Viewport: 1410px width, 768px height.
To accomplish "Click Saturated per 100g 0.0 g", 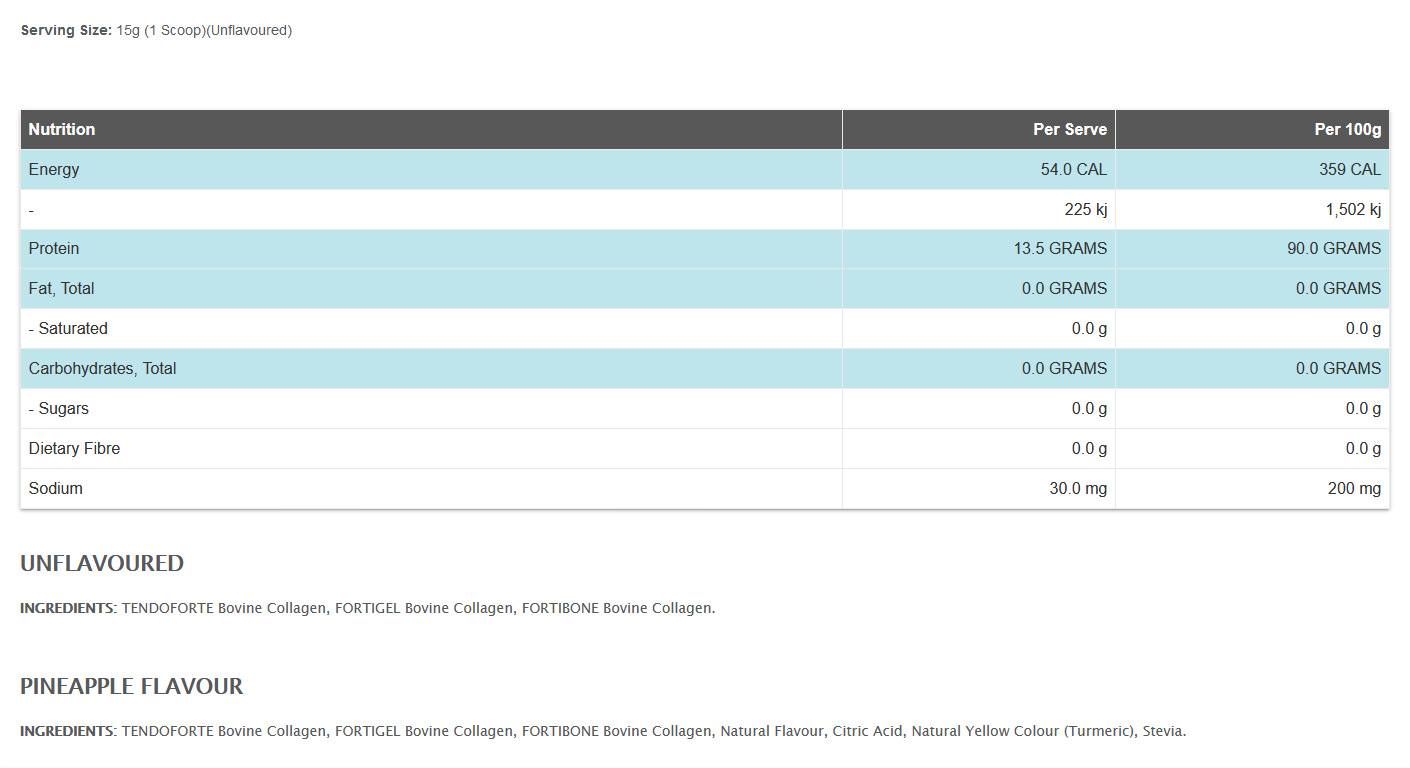I will (x=1363, y=328).
